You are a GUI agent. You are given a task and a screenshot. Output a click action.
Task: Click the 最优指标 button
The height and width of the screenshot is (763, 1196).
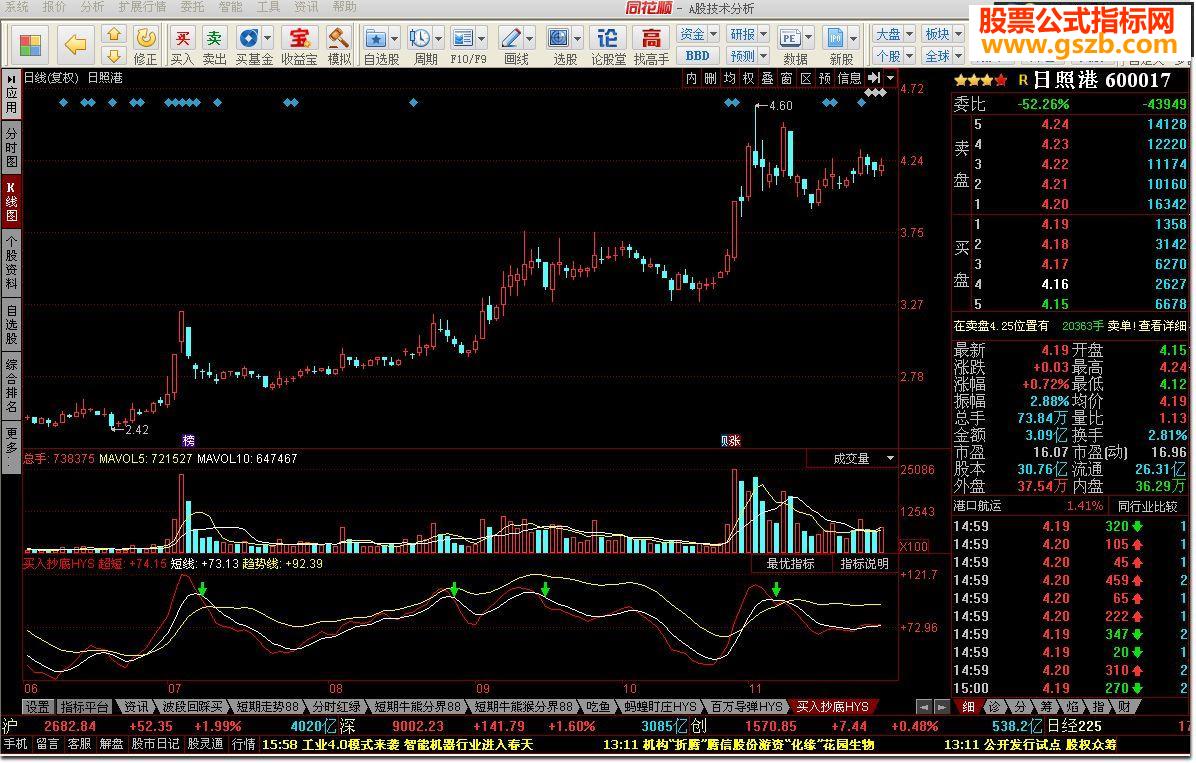tap(789, 564)
